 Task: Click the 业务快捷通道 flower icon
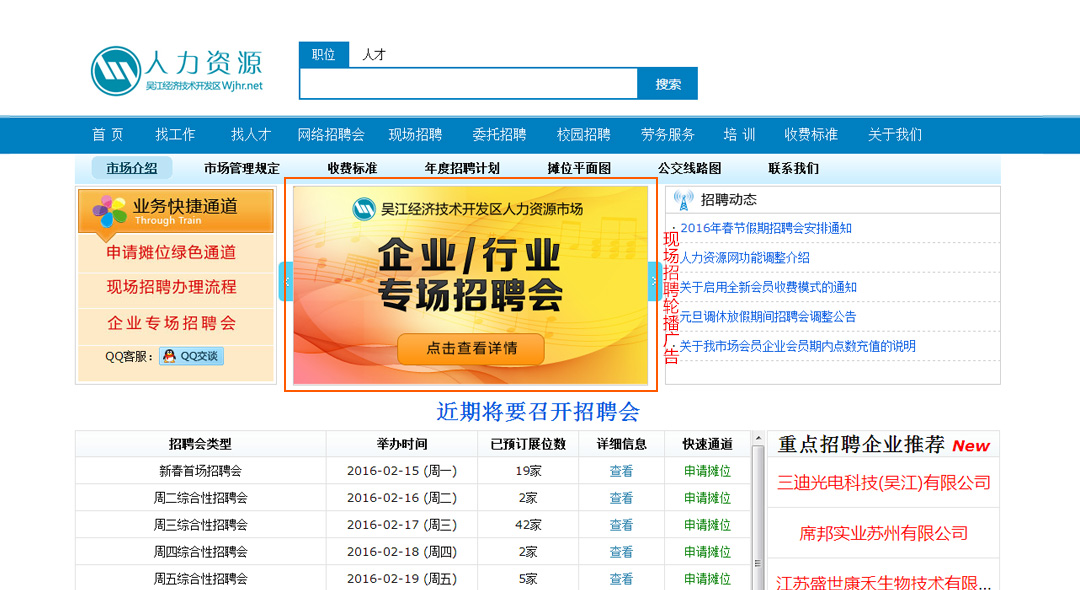click(x=110, y=211)
